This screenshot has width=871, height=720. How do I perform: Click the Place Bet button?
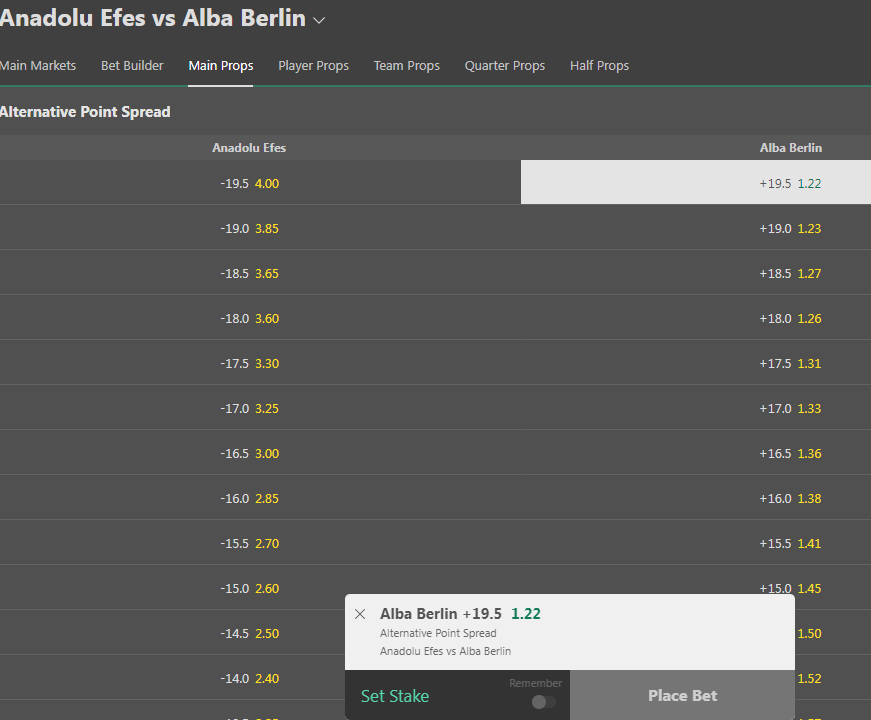(682, 696)
